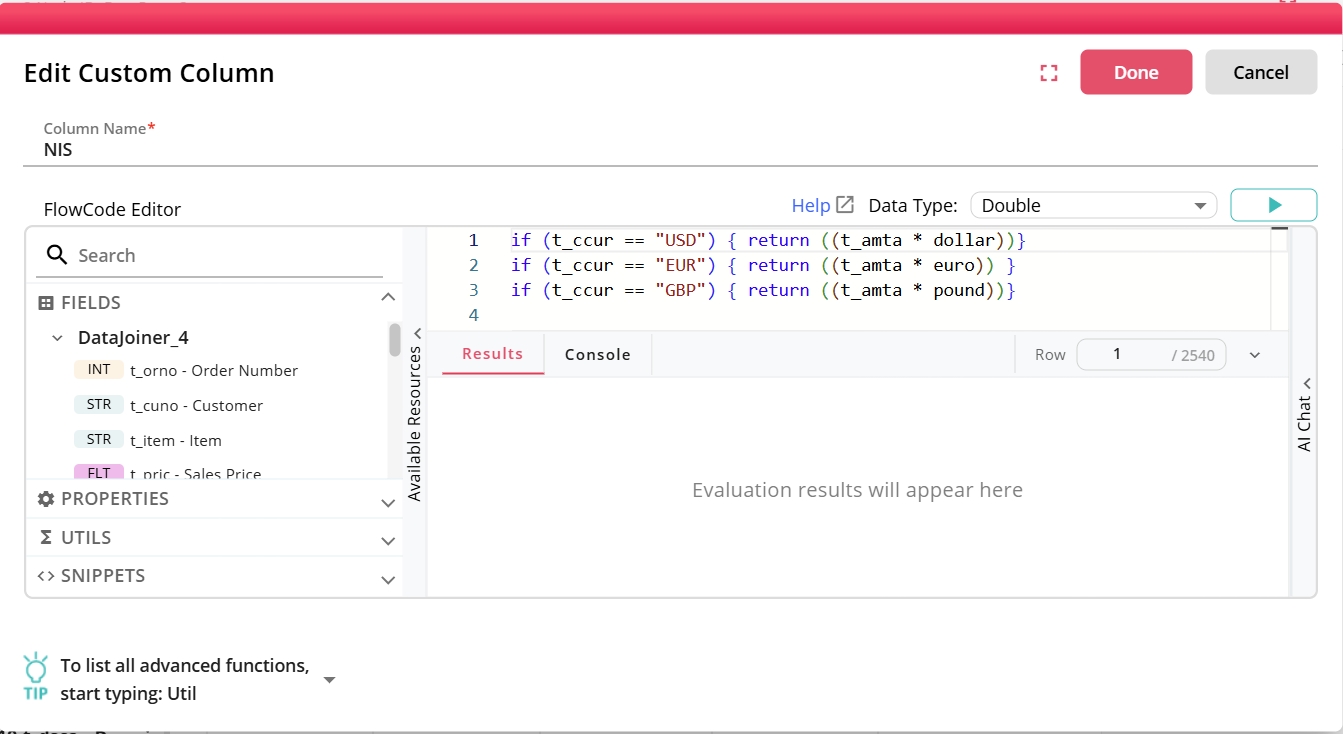Switch to the Results tab
This screenshot has width=1343, height=734.
[493, 354]
